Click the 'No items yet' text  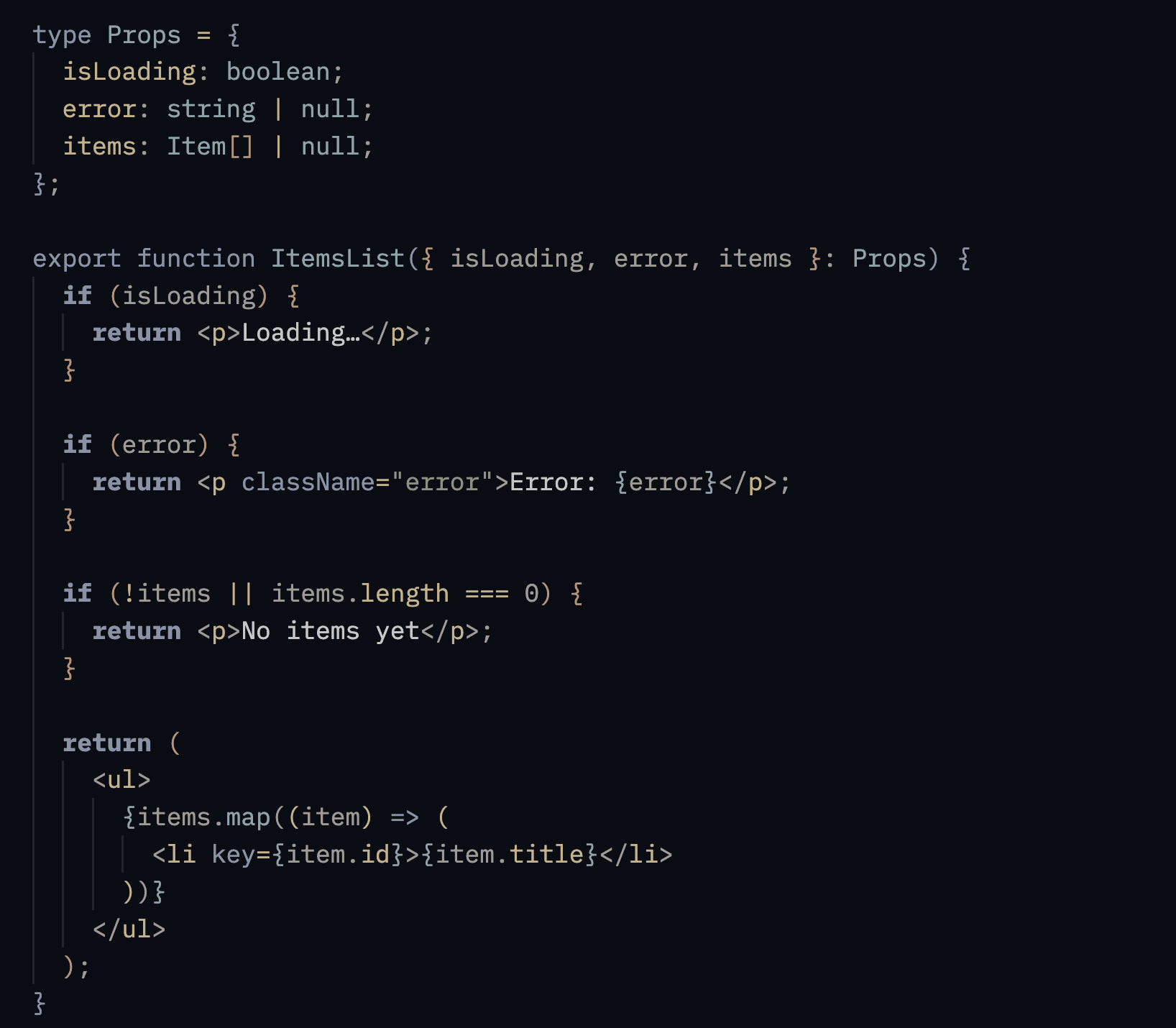tap(331, 631)
